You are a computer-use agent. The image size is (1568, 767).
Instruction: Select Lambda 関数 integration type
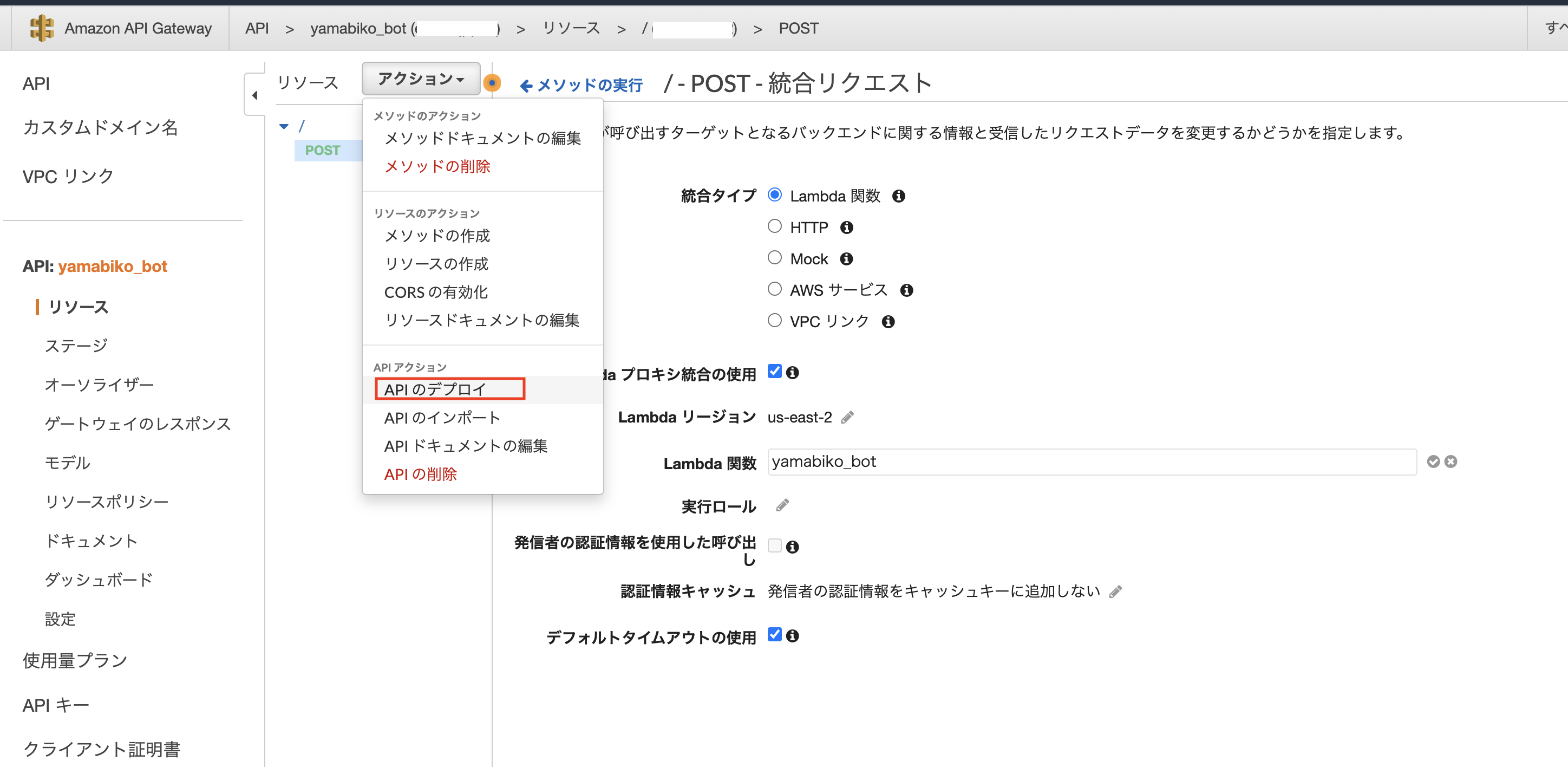[774, 195]
